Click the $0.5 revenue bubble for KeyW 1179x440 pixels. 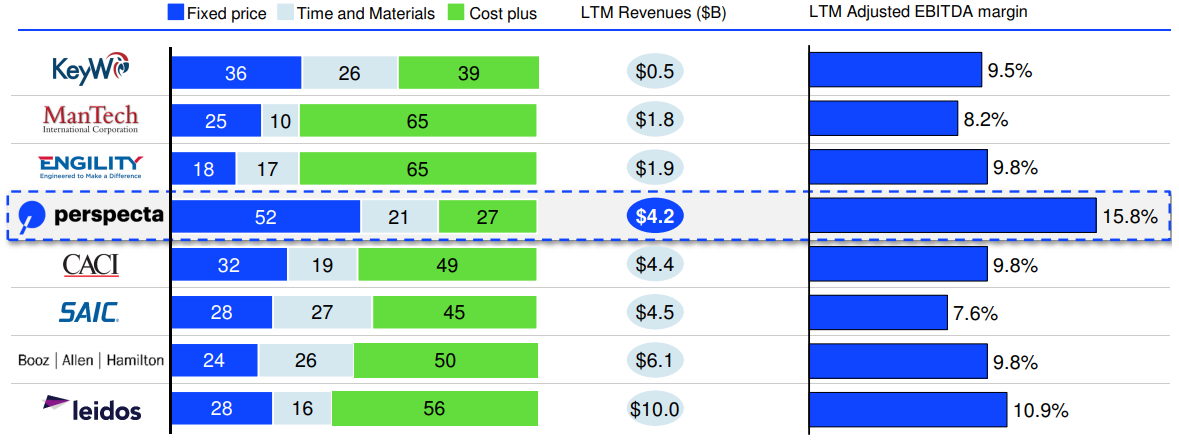(656, 72)
